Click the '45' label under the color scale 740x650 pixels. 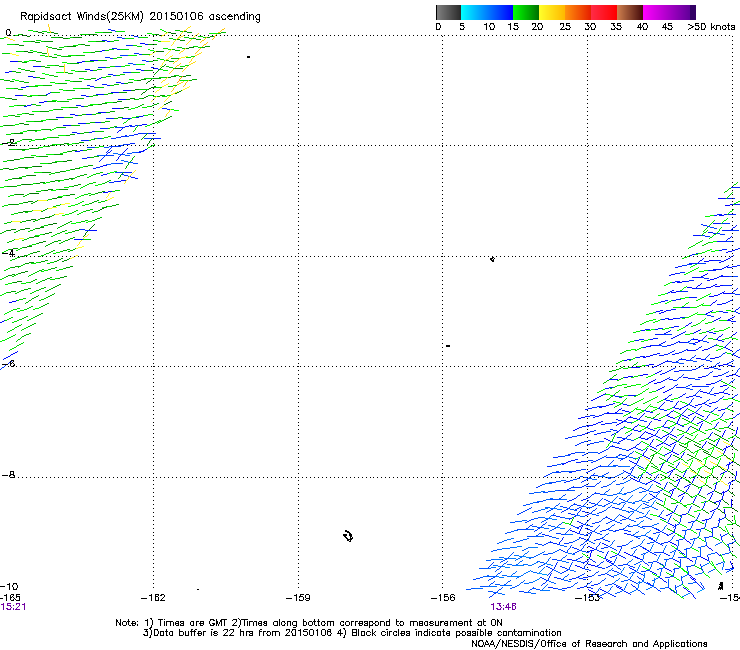[x=667, y=27]
